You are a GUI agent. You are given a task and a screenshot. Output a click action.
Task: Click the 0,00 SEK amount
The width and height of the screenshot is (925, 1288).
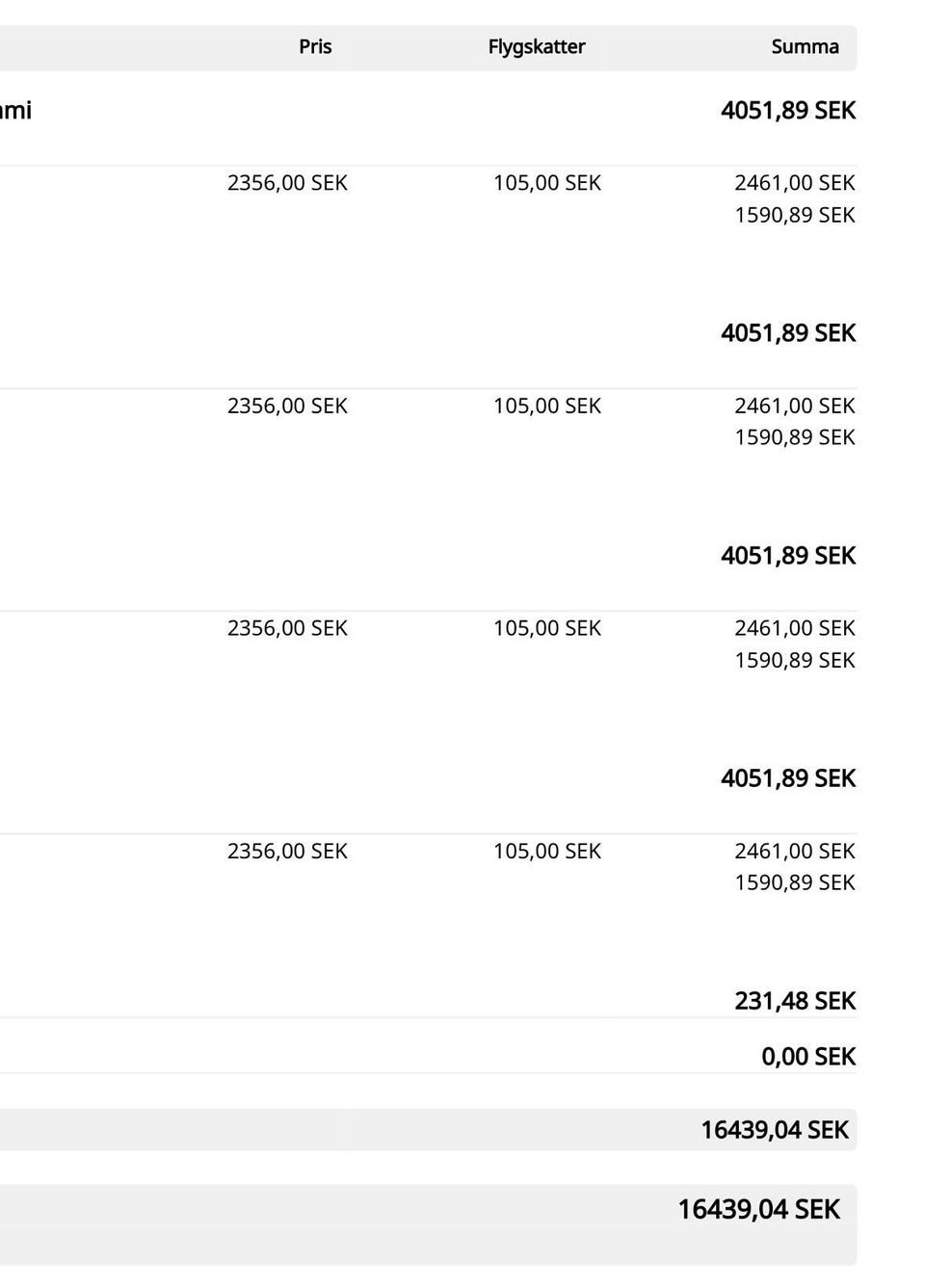(x=808, y=1057)
